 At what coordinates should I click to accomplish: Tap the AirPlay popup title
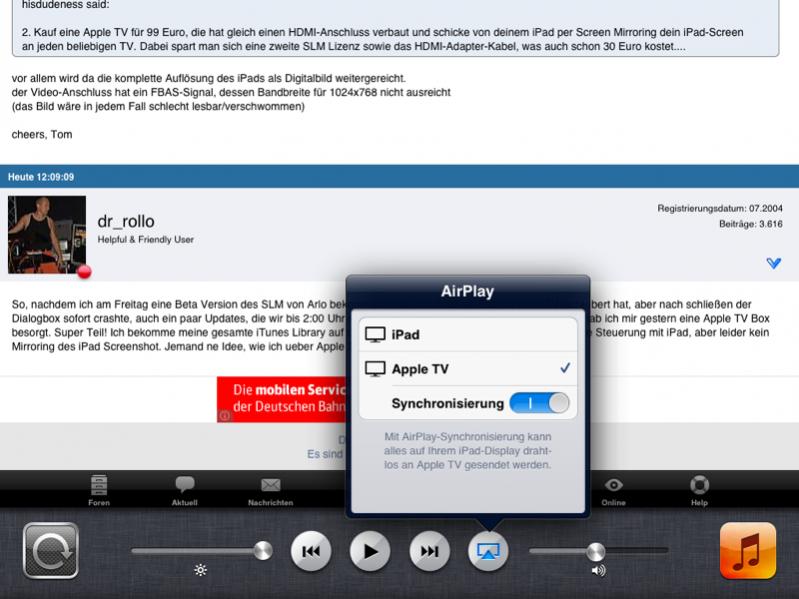(x=467, y=291)
